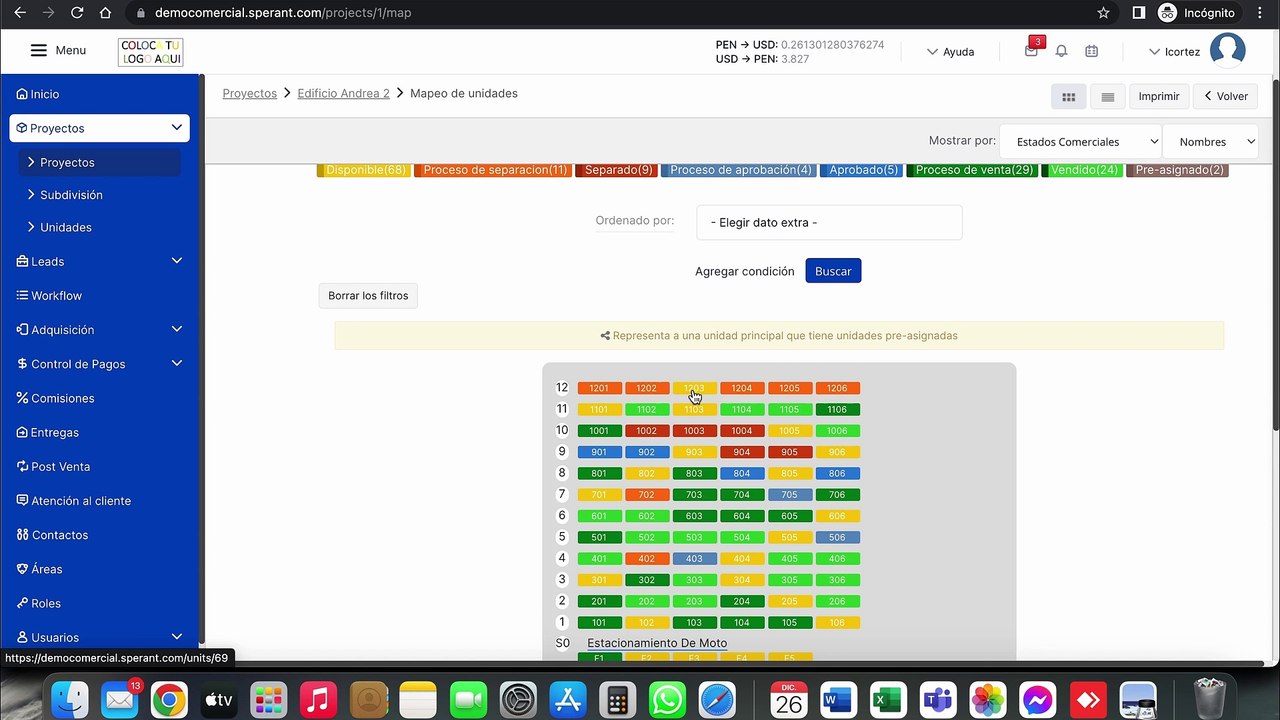Screen dimensions: 1280x720
Task: Open the hamburger Menu icon
Action: point(39,50)
